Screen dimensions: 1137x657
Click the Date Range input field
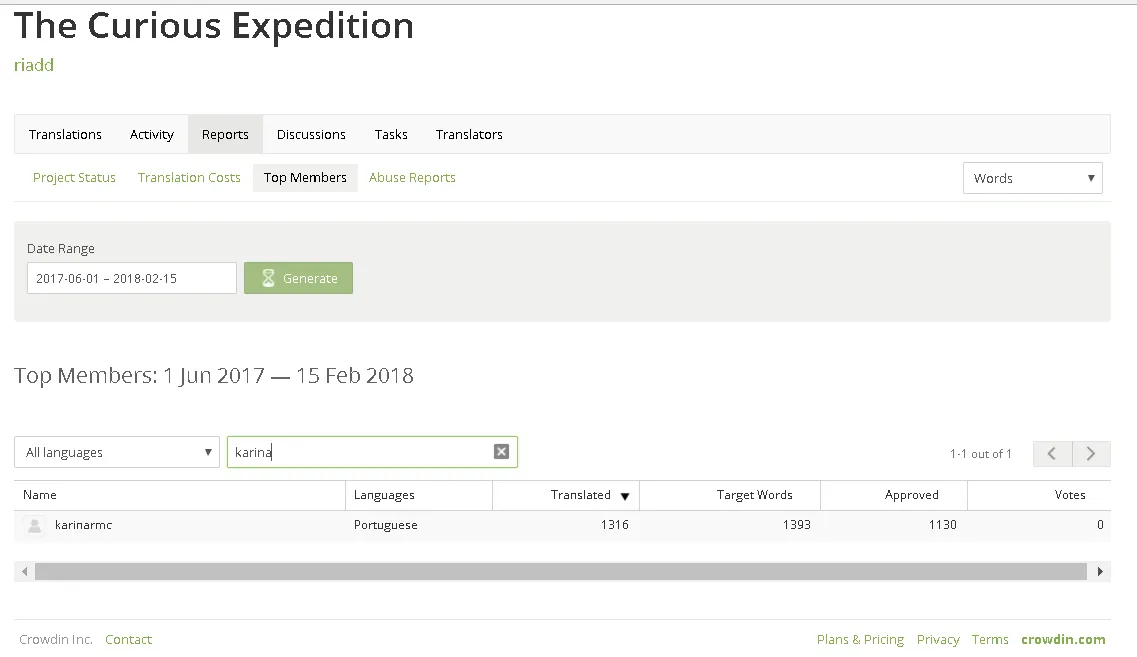click(x=132, y=278)
